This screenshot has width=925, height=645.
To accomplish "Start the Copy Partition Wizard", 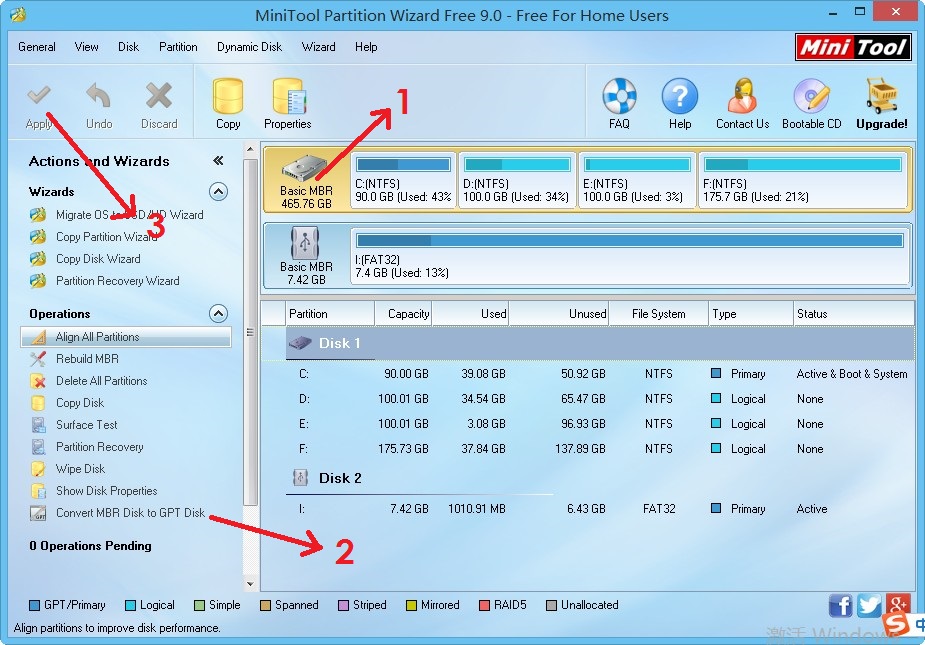I will [106, 237].
